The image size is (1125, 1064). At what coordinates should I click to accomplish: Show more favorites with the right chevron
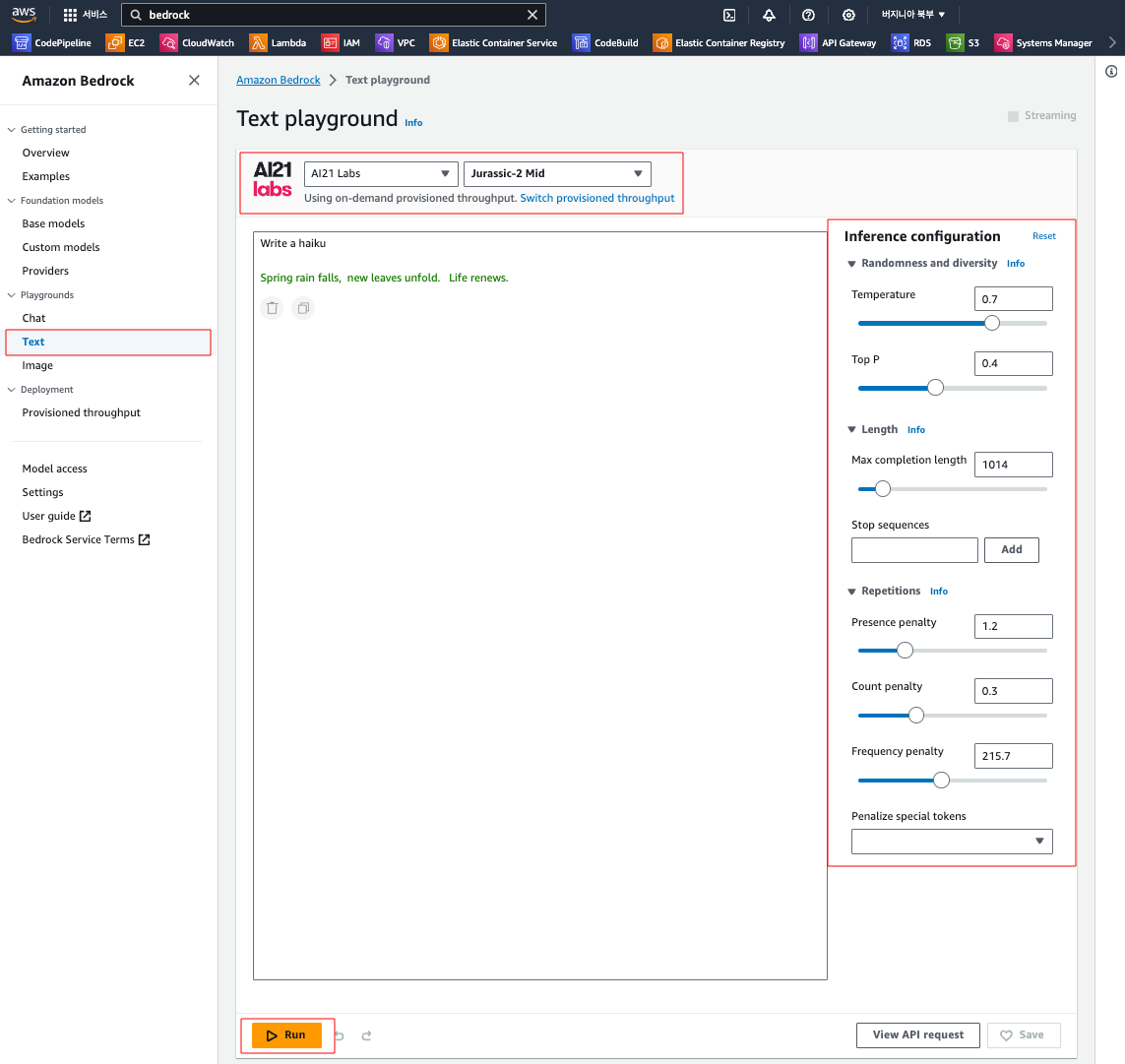1112,43
